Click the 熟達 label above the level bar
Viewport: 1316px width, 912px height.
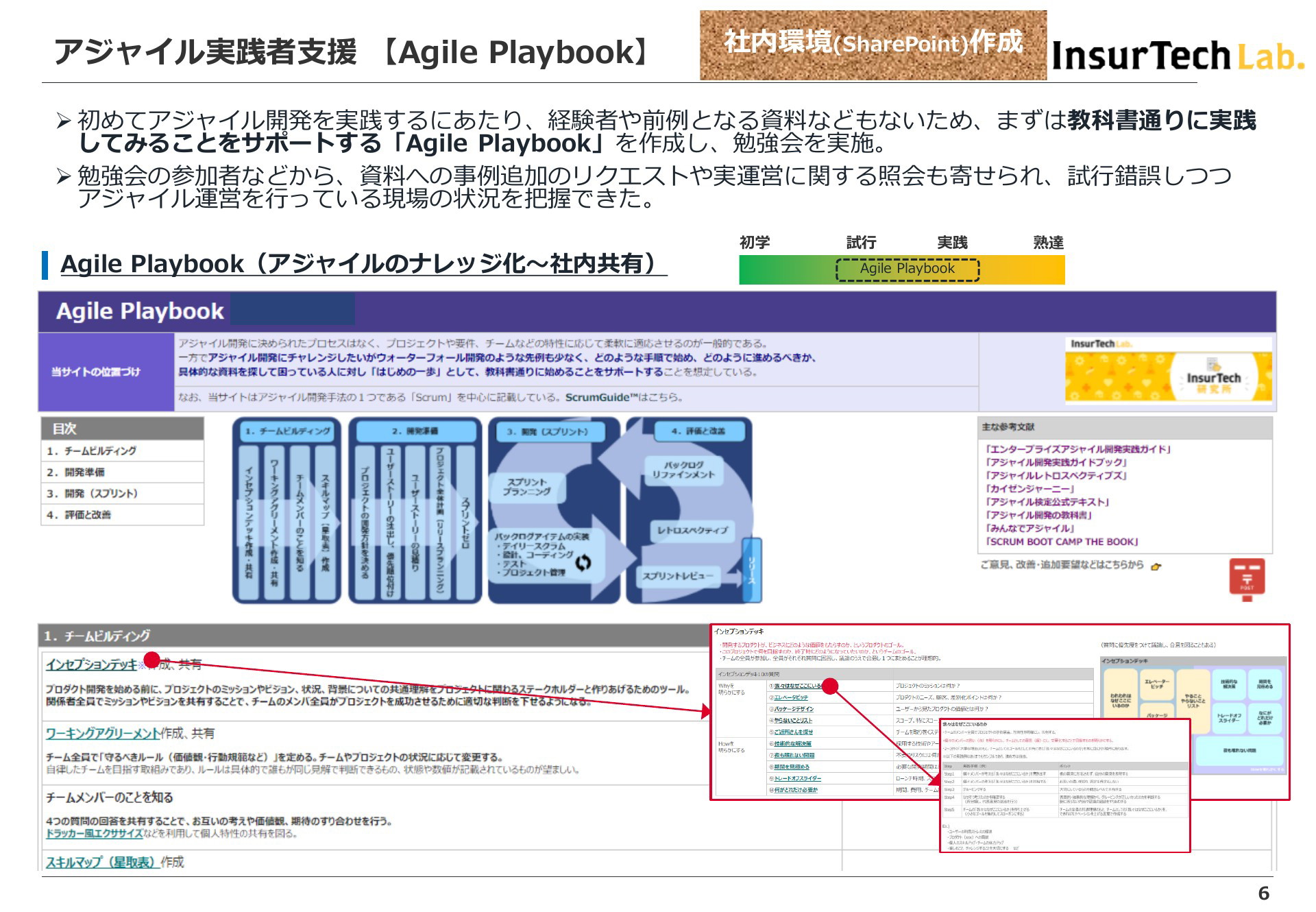coord(1048,242)
